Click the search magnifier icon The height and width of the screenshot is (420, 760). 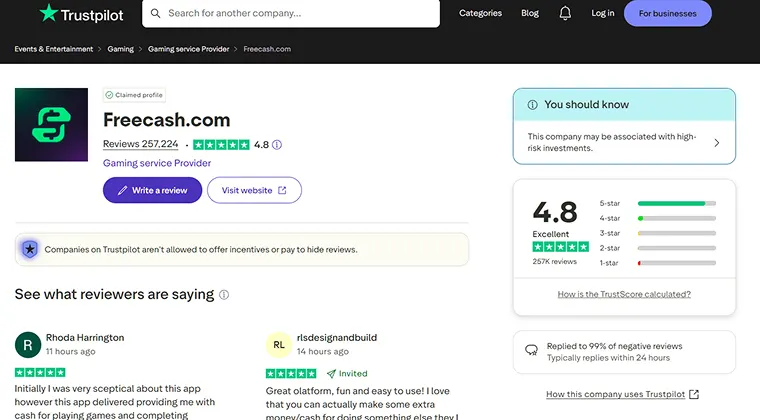click(155, 13)
